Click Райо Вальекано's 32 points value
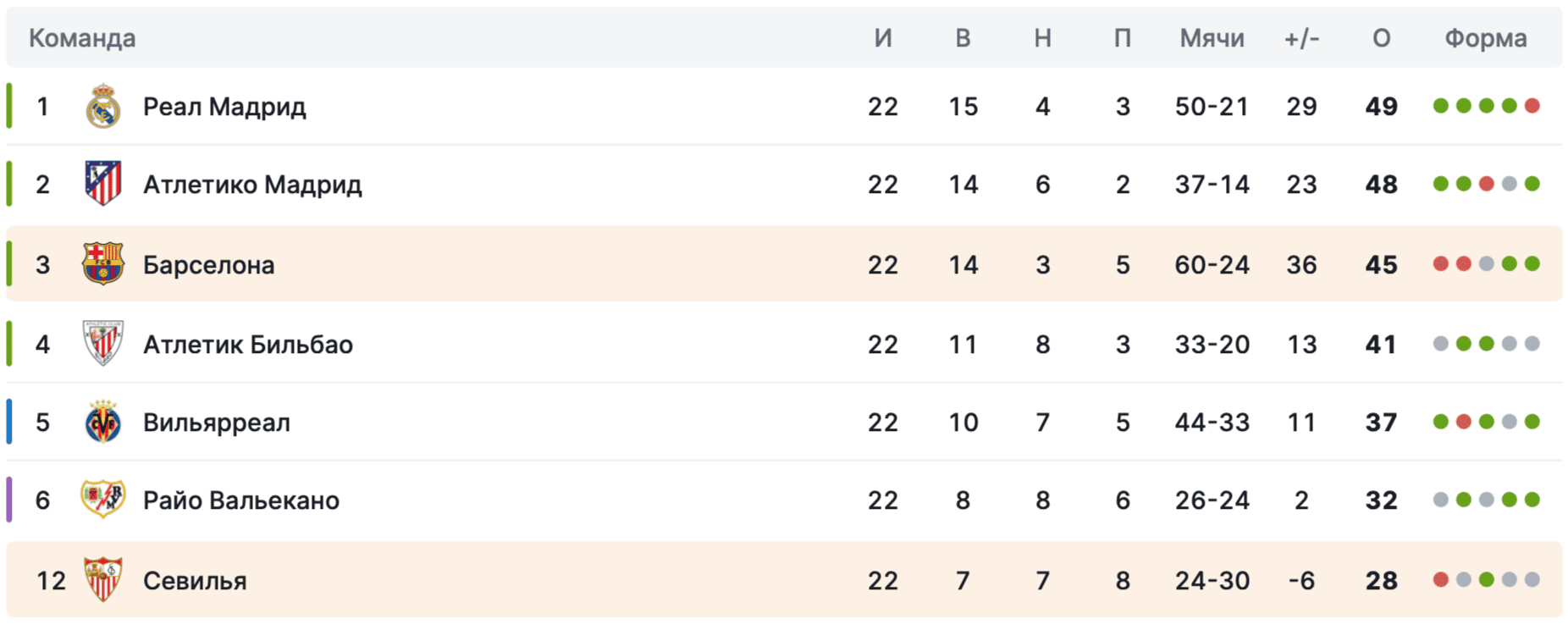This screenshot has height=630, width=1568. tap(1381, 500)
